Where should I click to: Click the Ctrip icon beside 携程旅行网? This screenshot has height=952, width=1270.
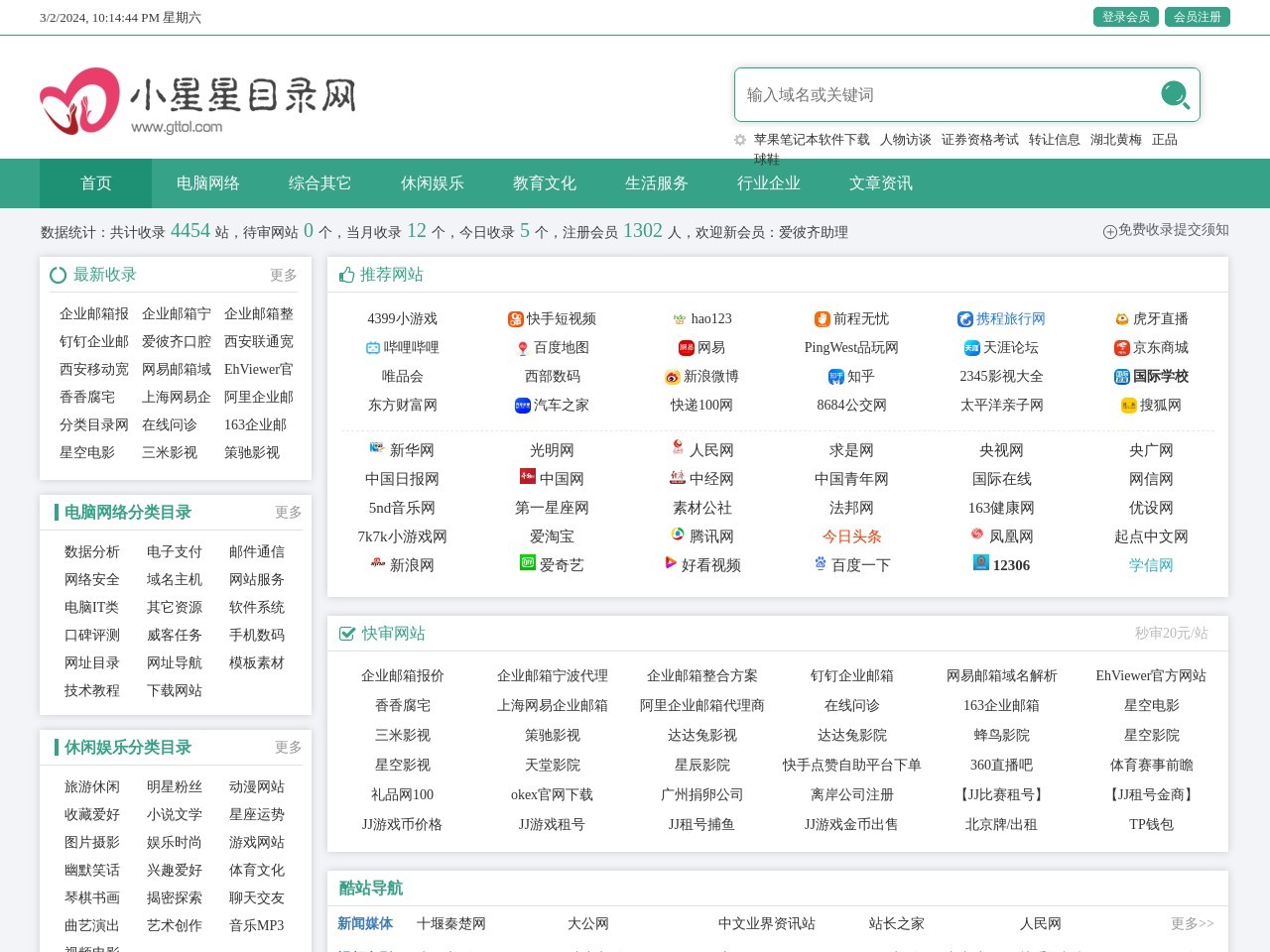point(964,319)
